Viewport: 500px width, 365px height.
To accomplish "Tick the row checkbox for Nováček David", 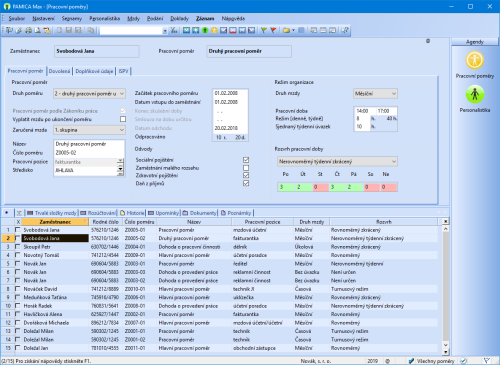I will [18, 289].
